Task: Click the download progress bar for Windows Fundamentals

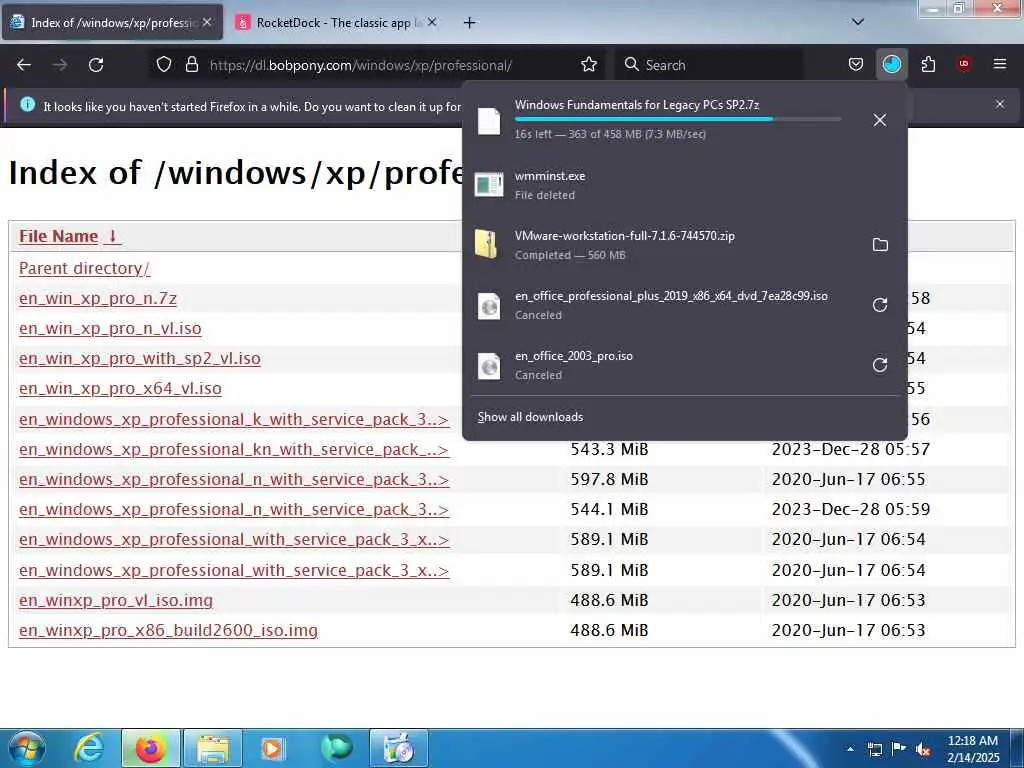Action: 677,120
